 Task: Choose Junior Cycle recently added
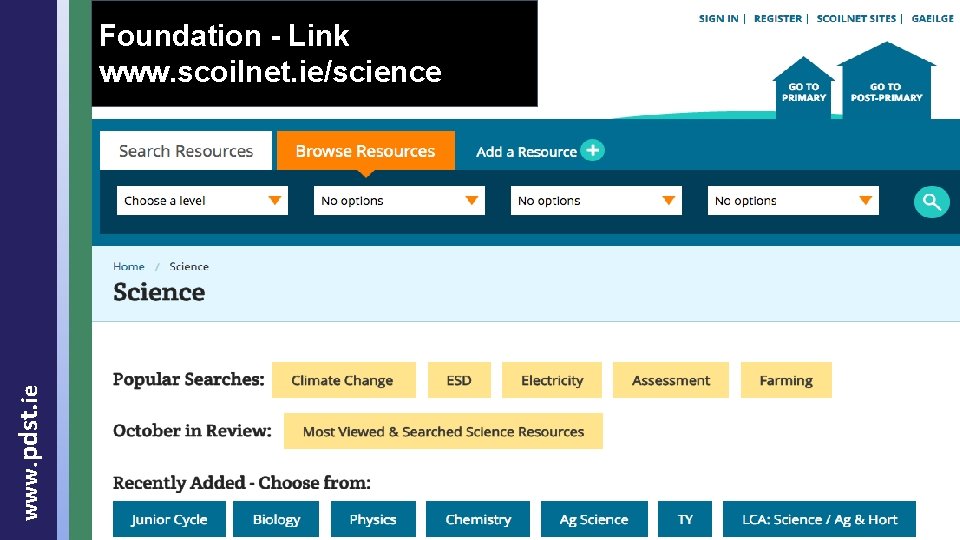[169, 519]
